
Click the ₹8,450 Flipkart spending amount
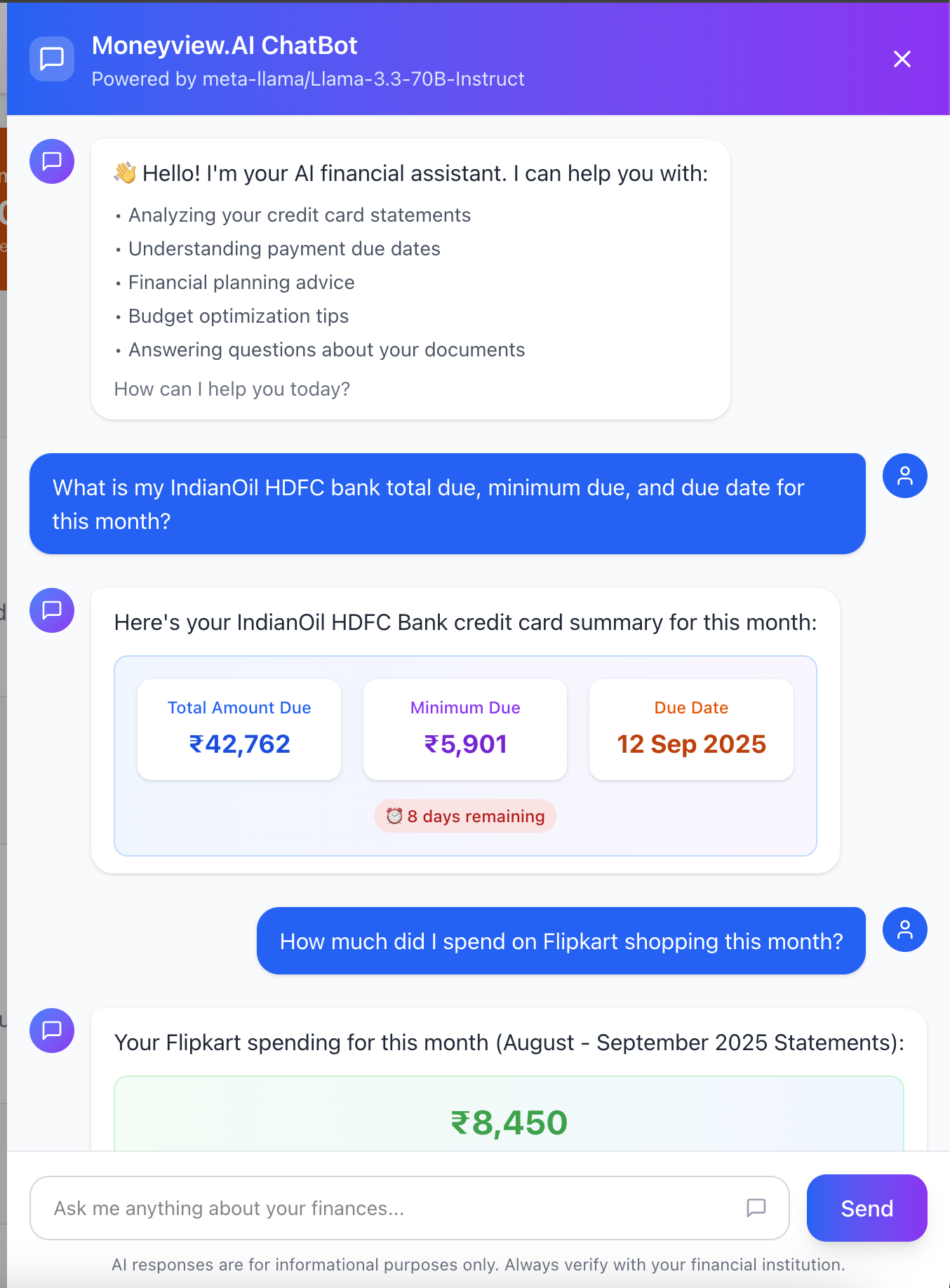pos(509,1122)
